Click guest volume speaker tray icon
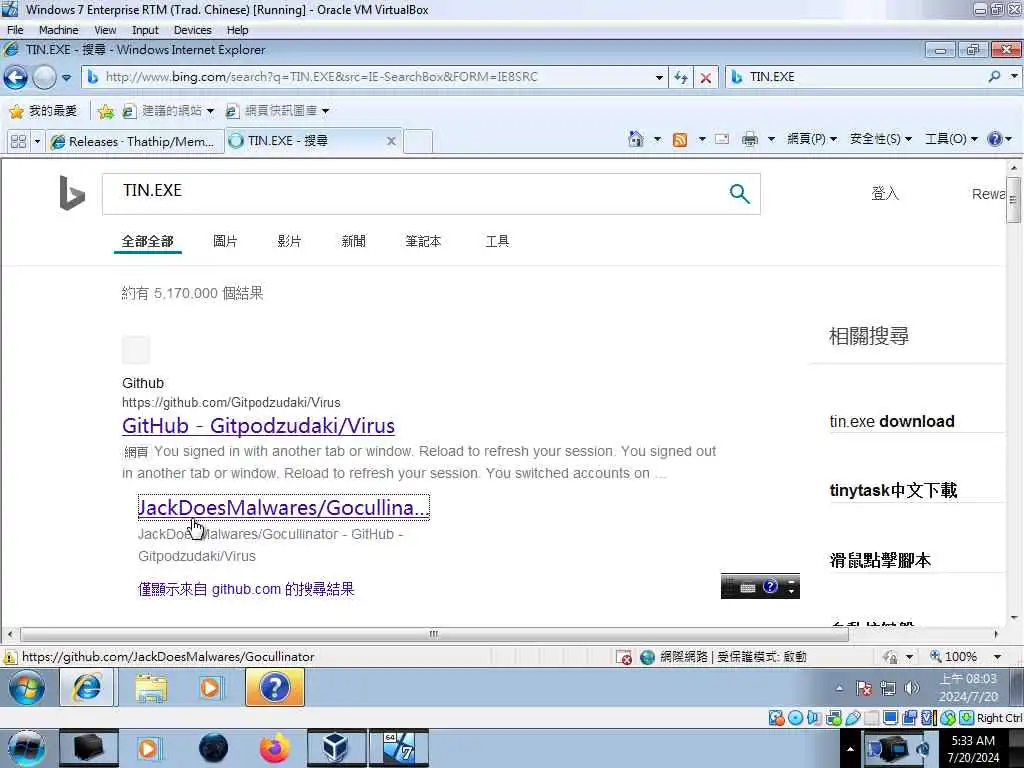Image resolution: width=1024 pixels, height=768 pixels. coord(912,688)
